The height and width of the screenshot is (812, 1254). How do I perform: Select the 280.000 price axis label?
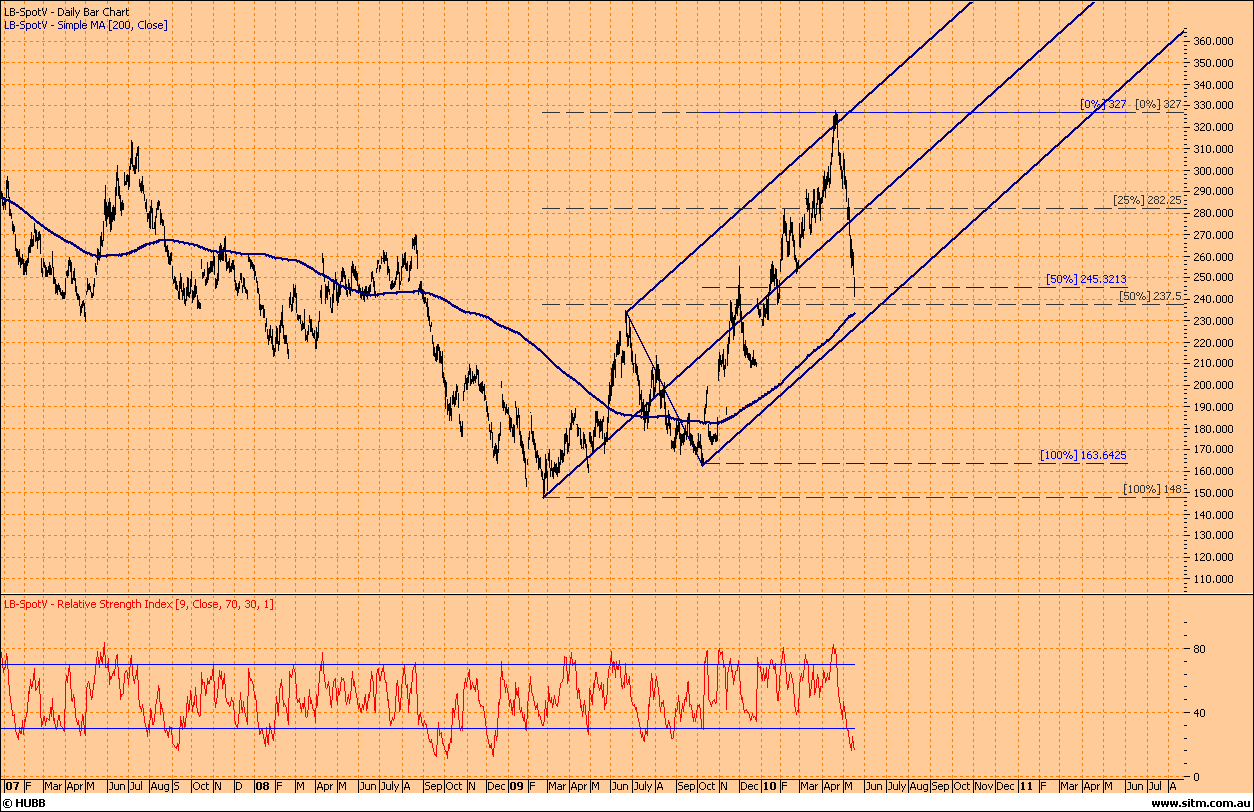tap(1214, 214)
